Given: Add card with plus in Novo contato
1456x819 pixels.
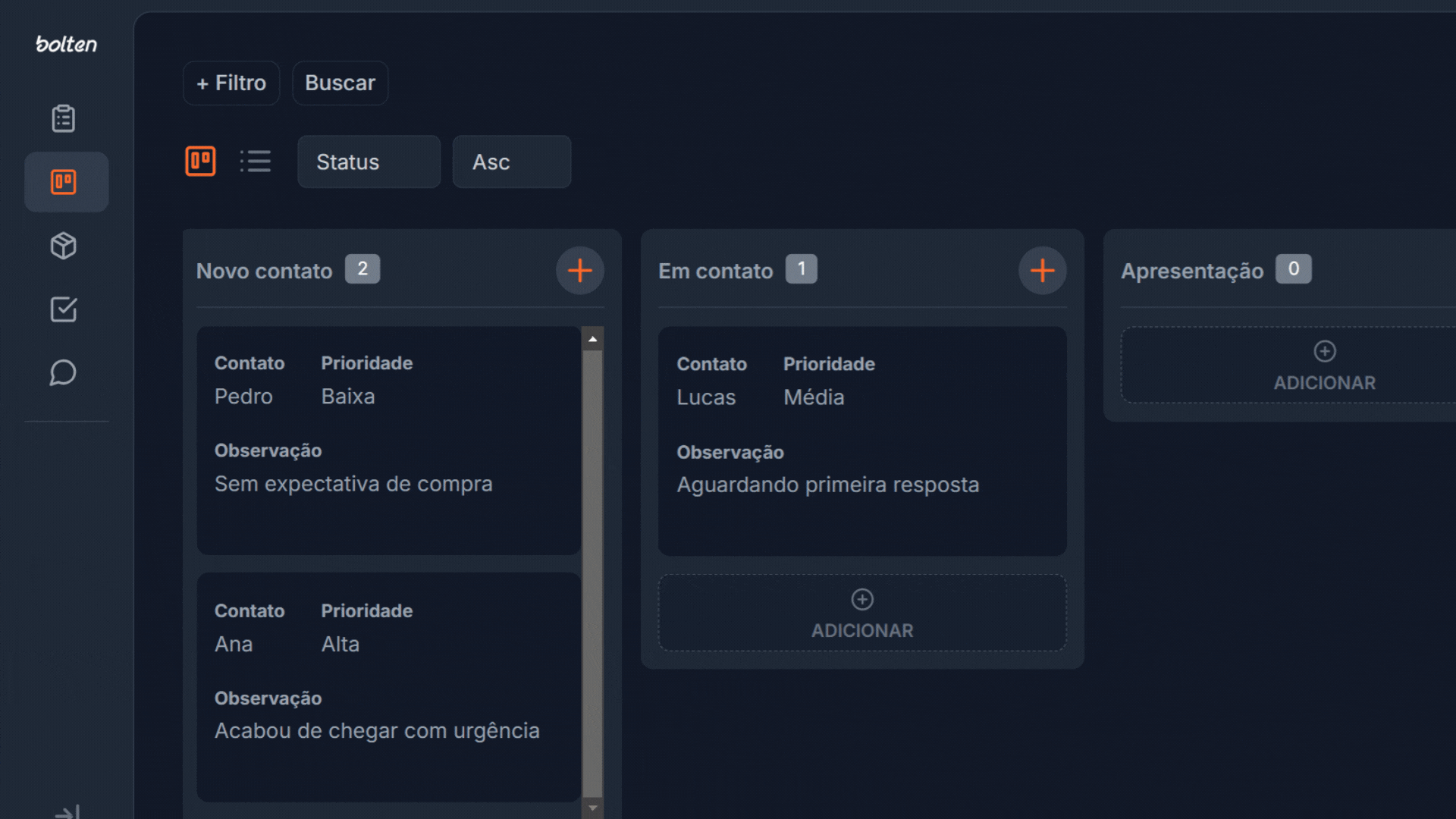Looking at the screenshot, I should pos(580,270).
